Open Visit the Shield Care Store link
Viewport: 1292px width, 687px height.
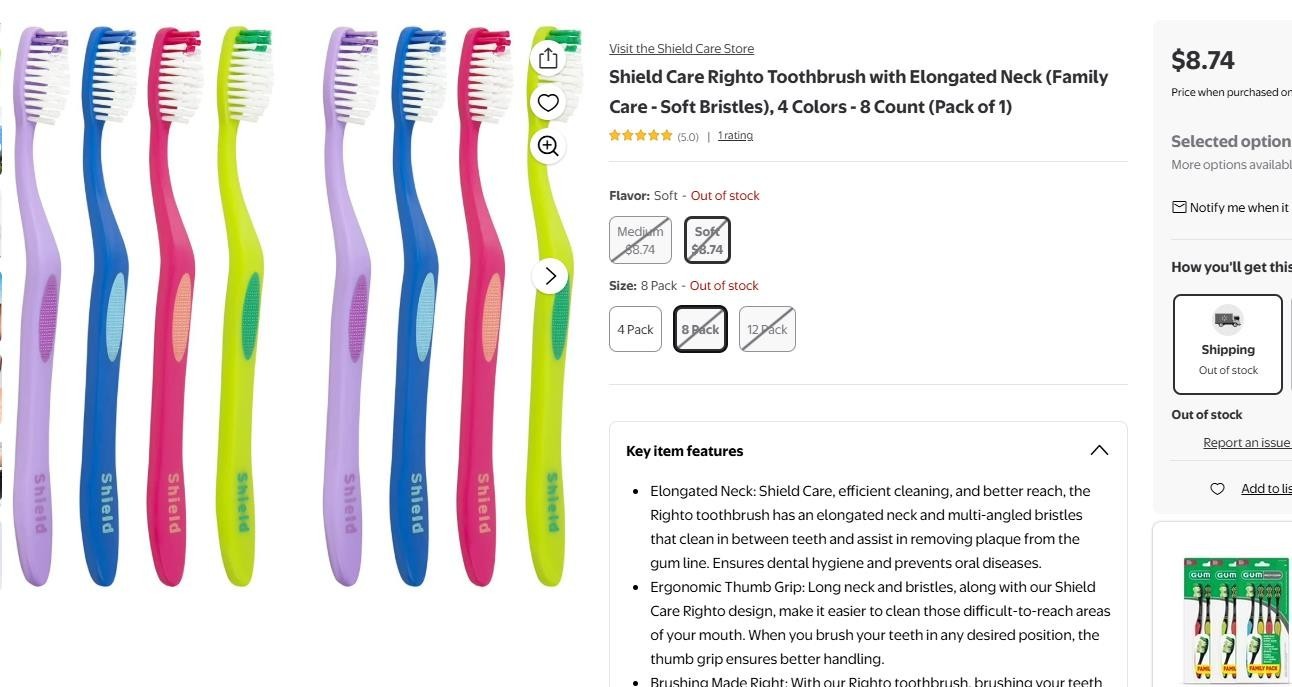682,49
